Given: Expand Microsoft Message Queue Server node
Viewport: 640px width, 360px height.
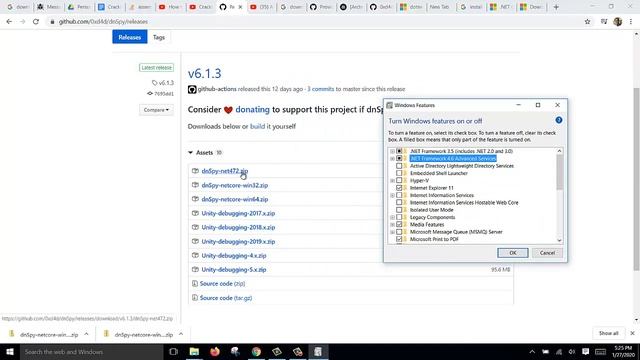Looking at the screenshot, I should 392,232.
